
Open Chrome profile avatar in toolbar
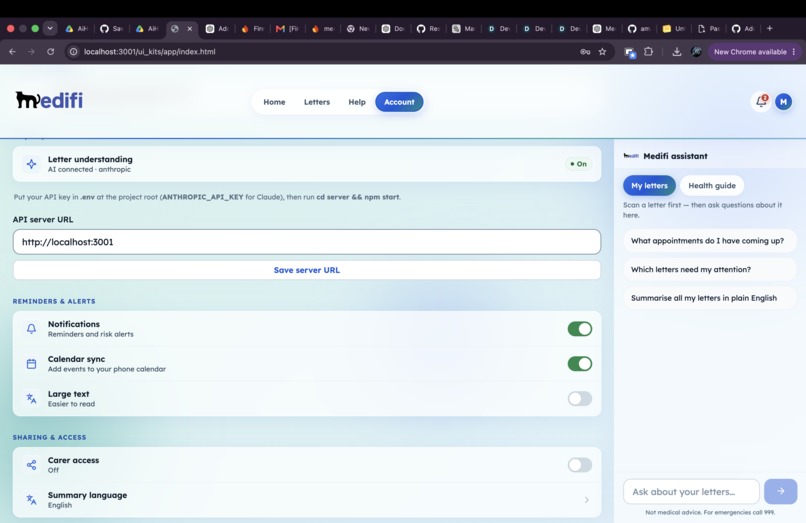coord(696,51)
